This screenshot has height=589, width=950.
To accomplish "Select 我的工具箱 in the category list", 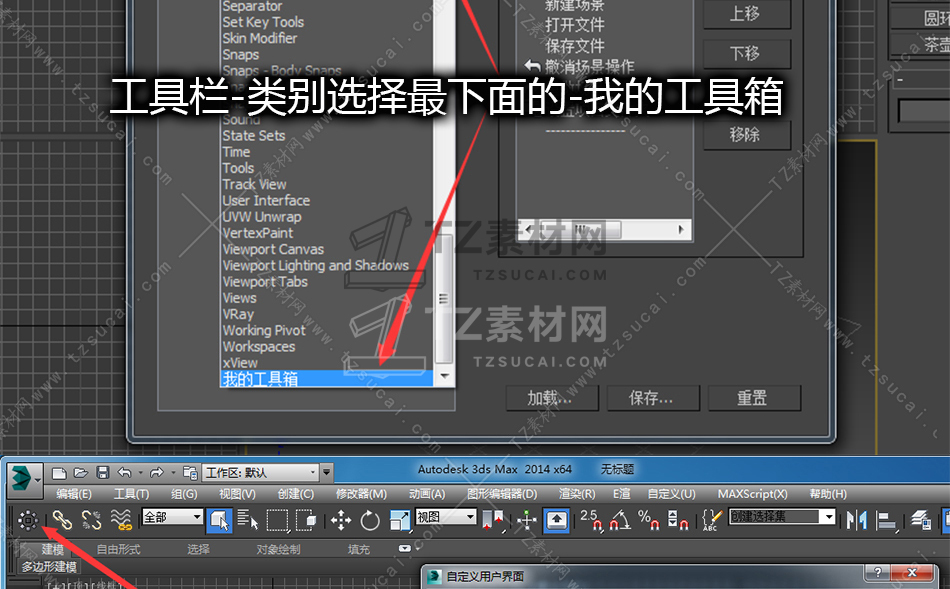I will [x=327, y=379].
